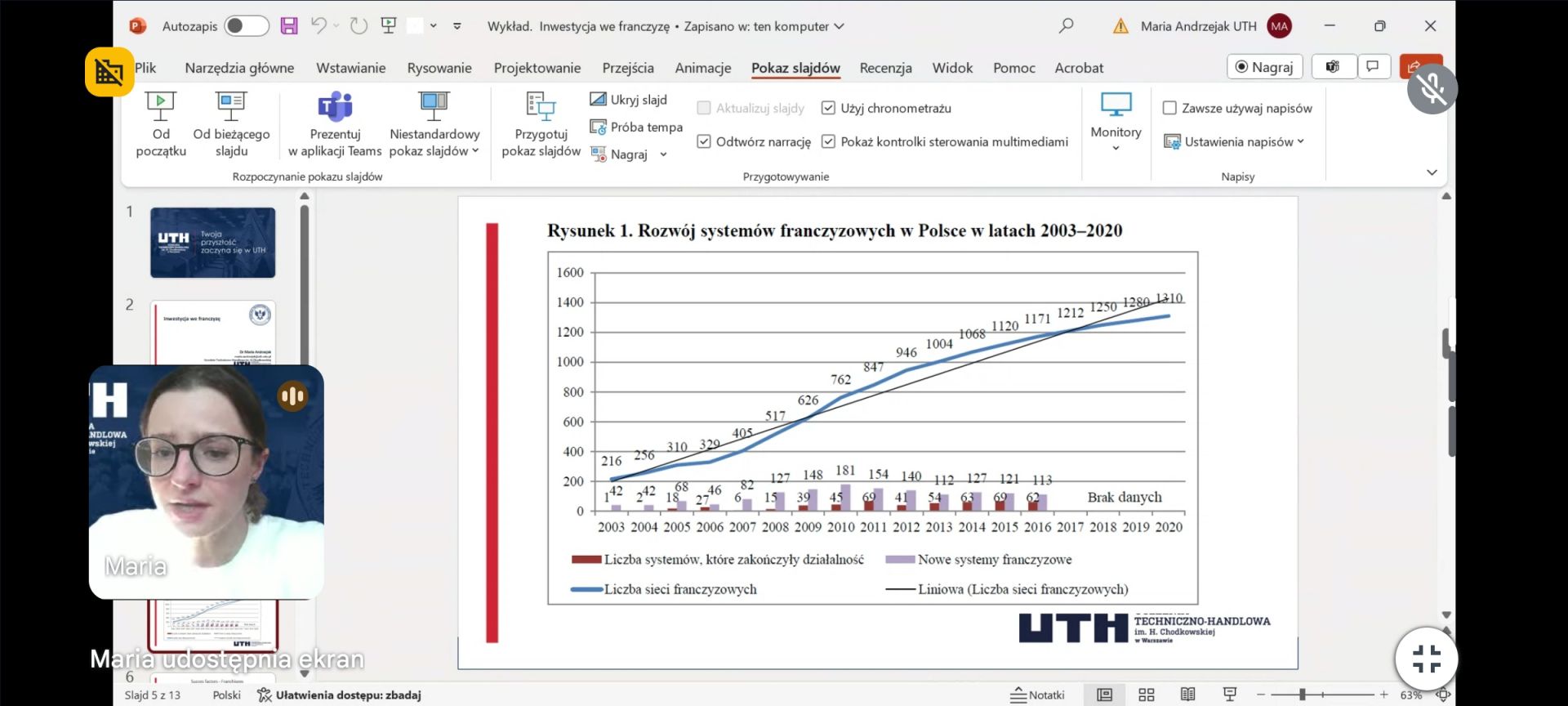
Task: Click the thumbnail panel scroll up arrow
Action: (x=305, y=196)
